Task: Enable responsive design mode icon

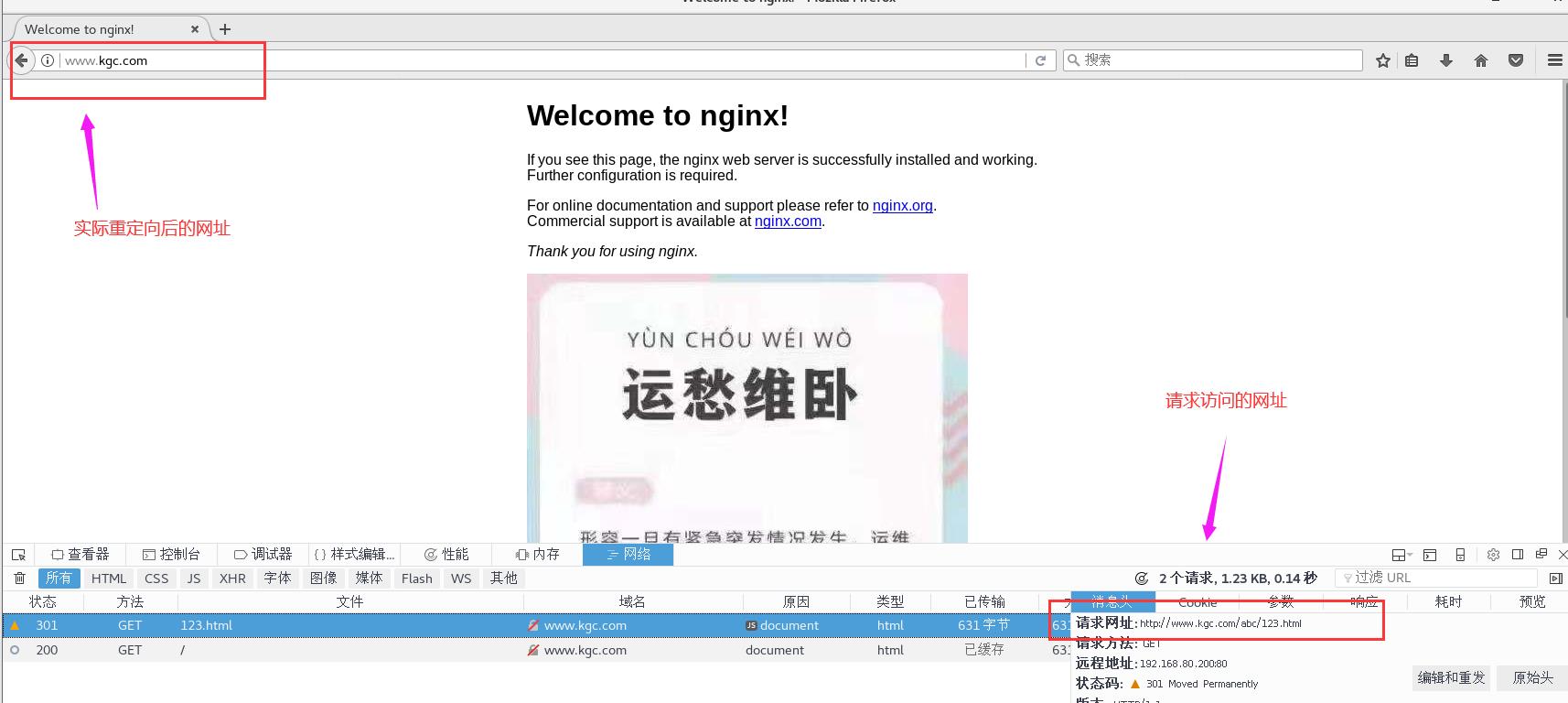Action: [x=1460, y=555]
